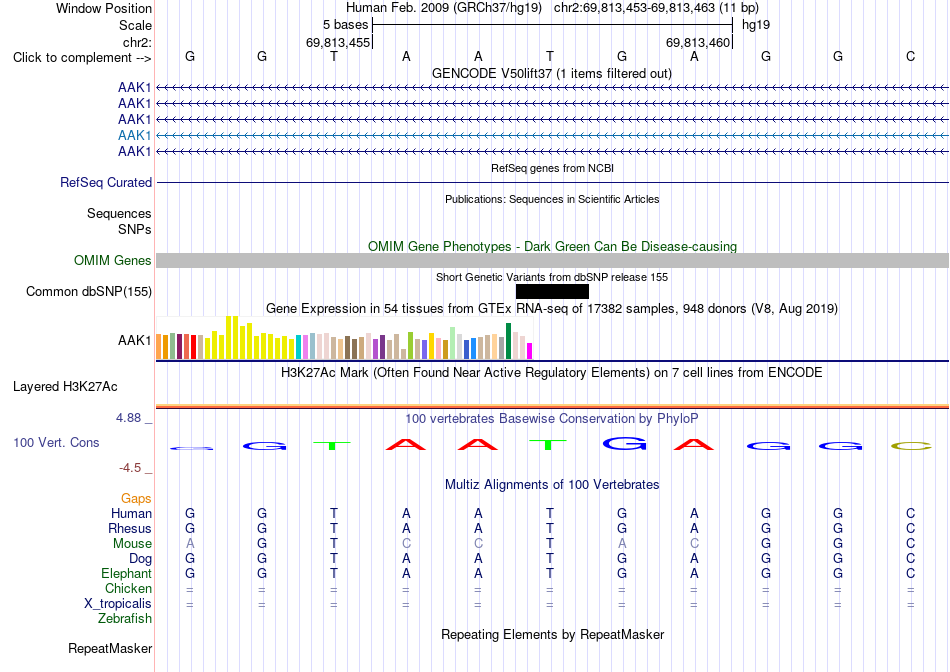Click the gray OMIM Genes bar

(552, 261)
